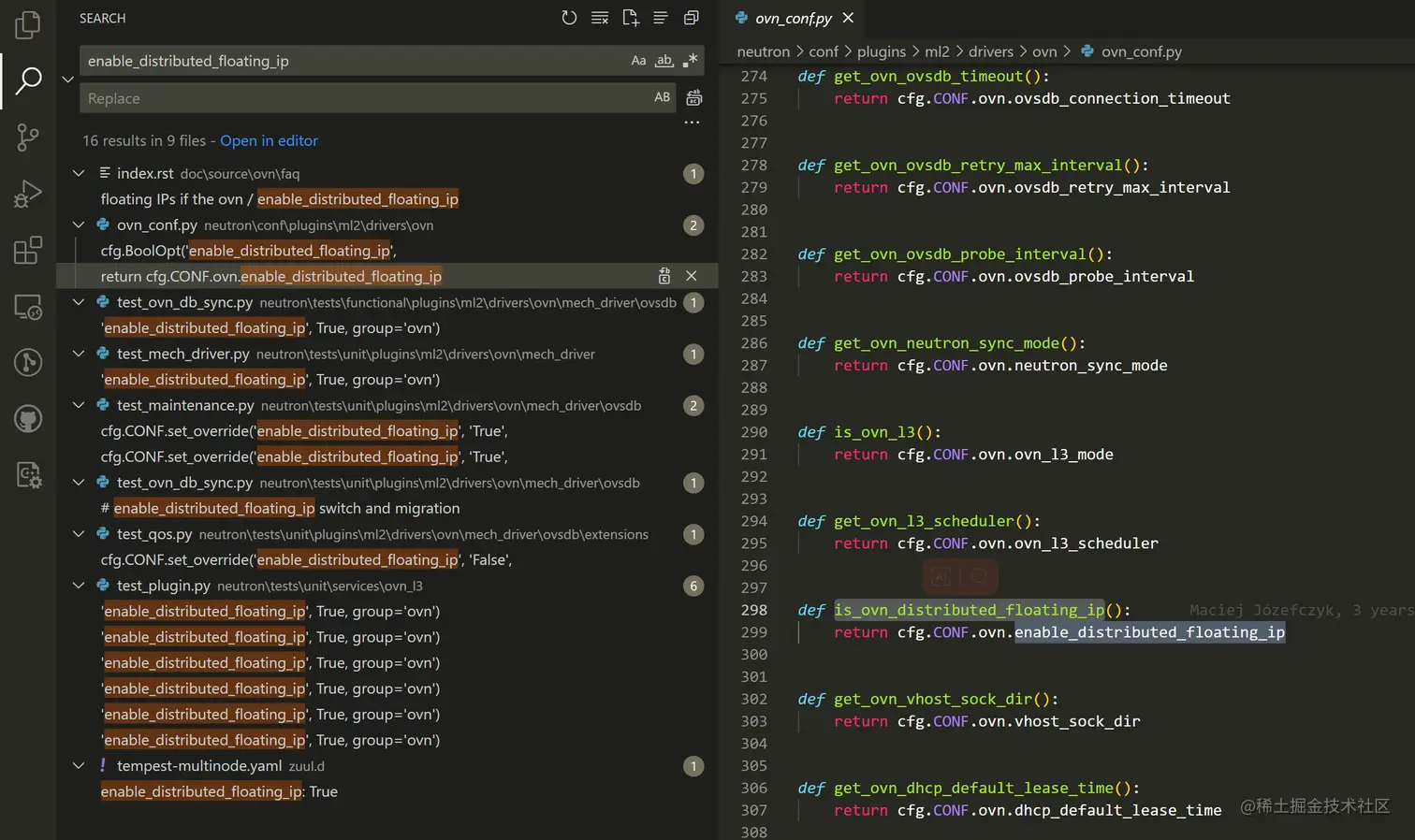Open the file-with-gear icon at bottom of activity bar
Viewport: 1415px width, 840px height.
[x=28, y=475]
